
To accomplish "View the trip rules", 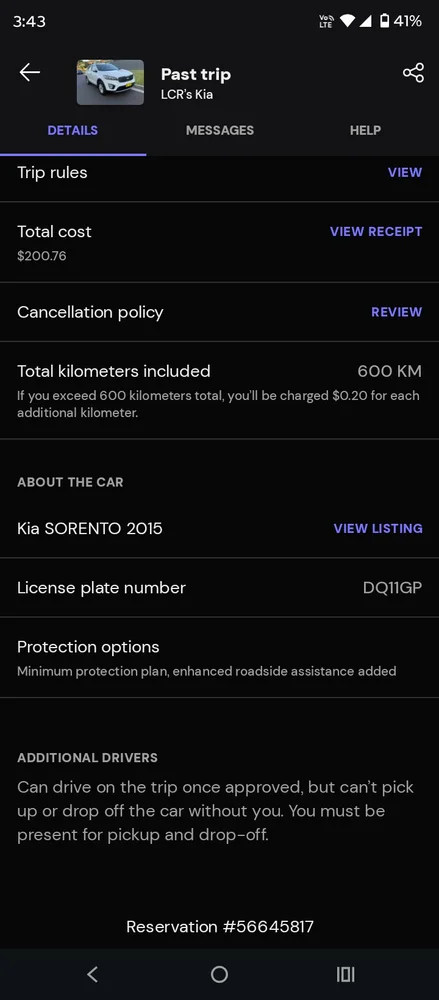I will click(x=405, y=172).
